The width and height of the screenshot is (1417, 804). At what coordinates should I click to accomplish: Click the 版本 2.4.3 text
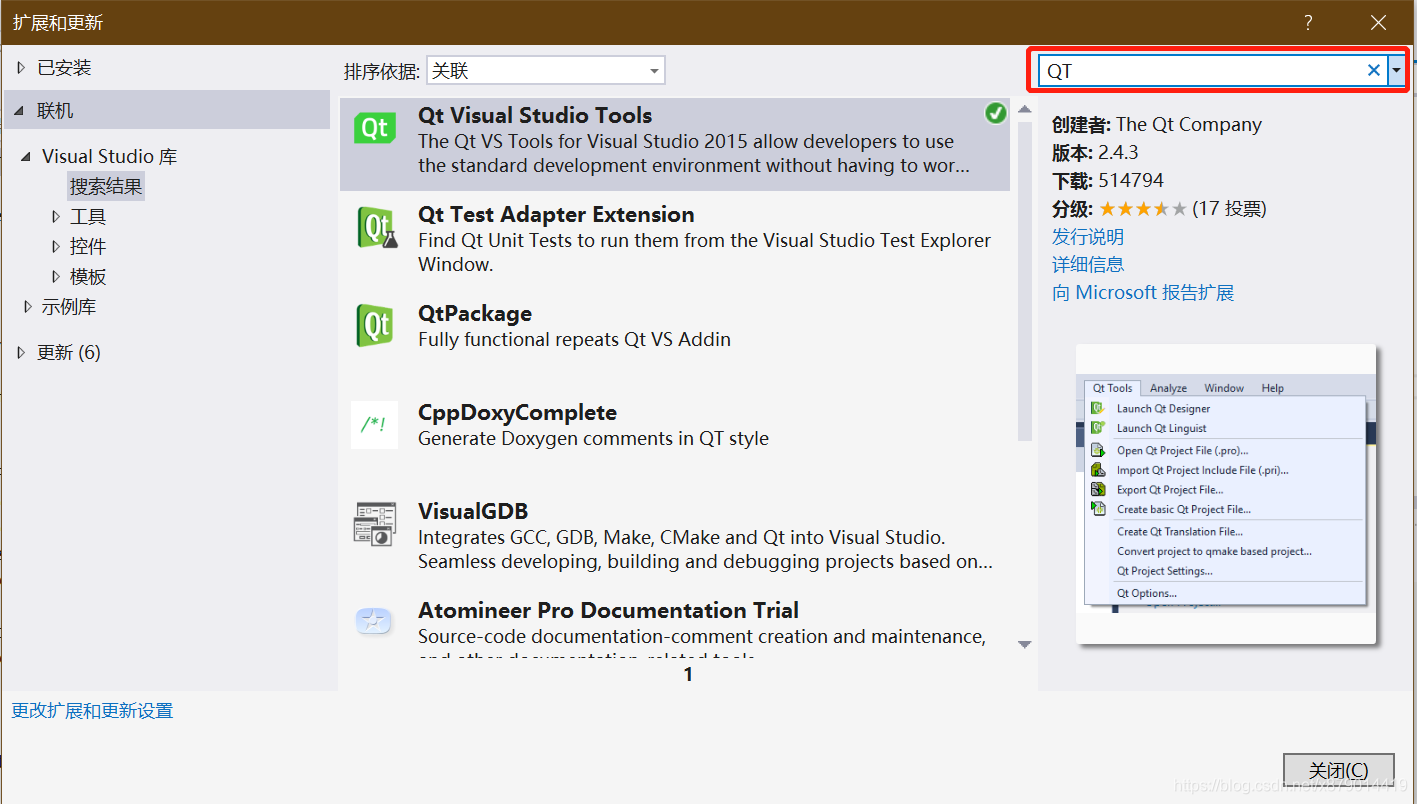(x=1095, y=153)
